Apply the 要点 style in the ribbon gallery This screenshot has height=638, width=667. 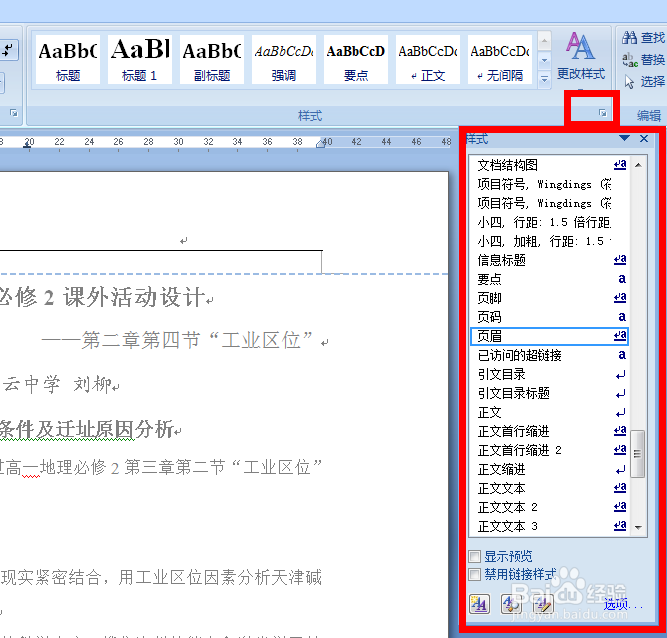[356, 60]
